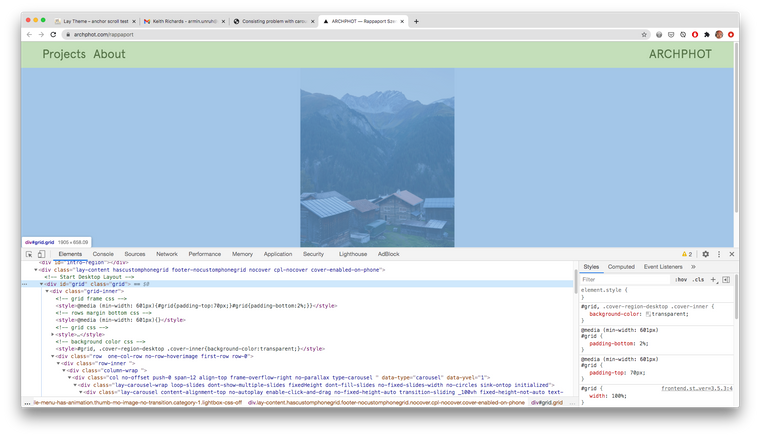Bookmark this page with star icon

[x=644, y=34]
